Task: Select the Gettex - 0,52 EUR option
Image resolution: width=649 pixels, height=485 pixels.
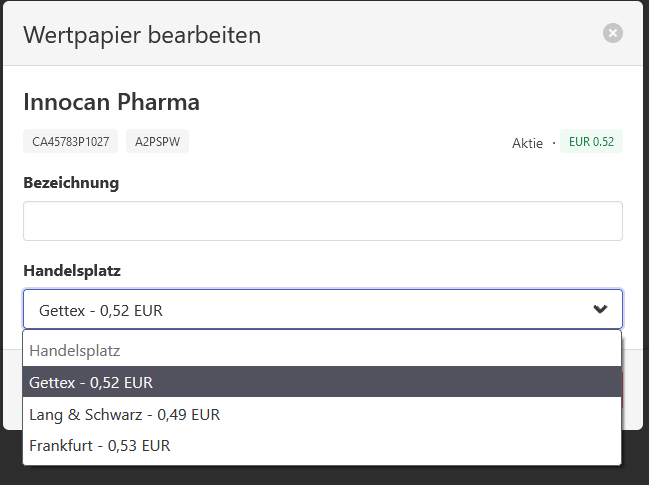Action: [x=322, y=382]
